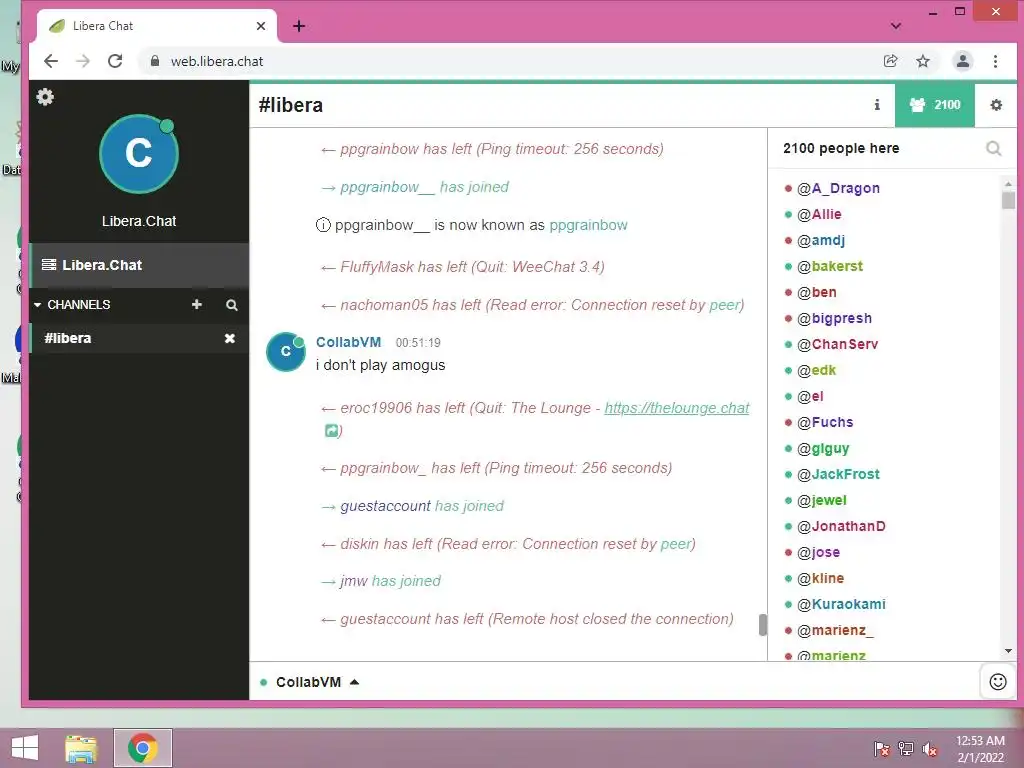Collapse the CHANNELS section

pyautogui.click(x=71, y=304)
